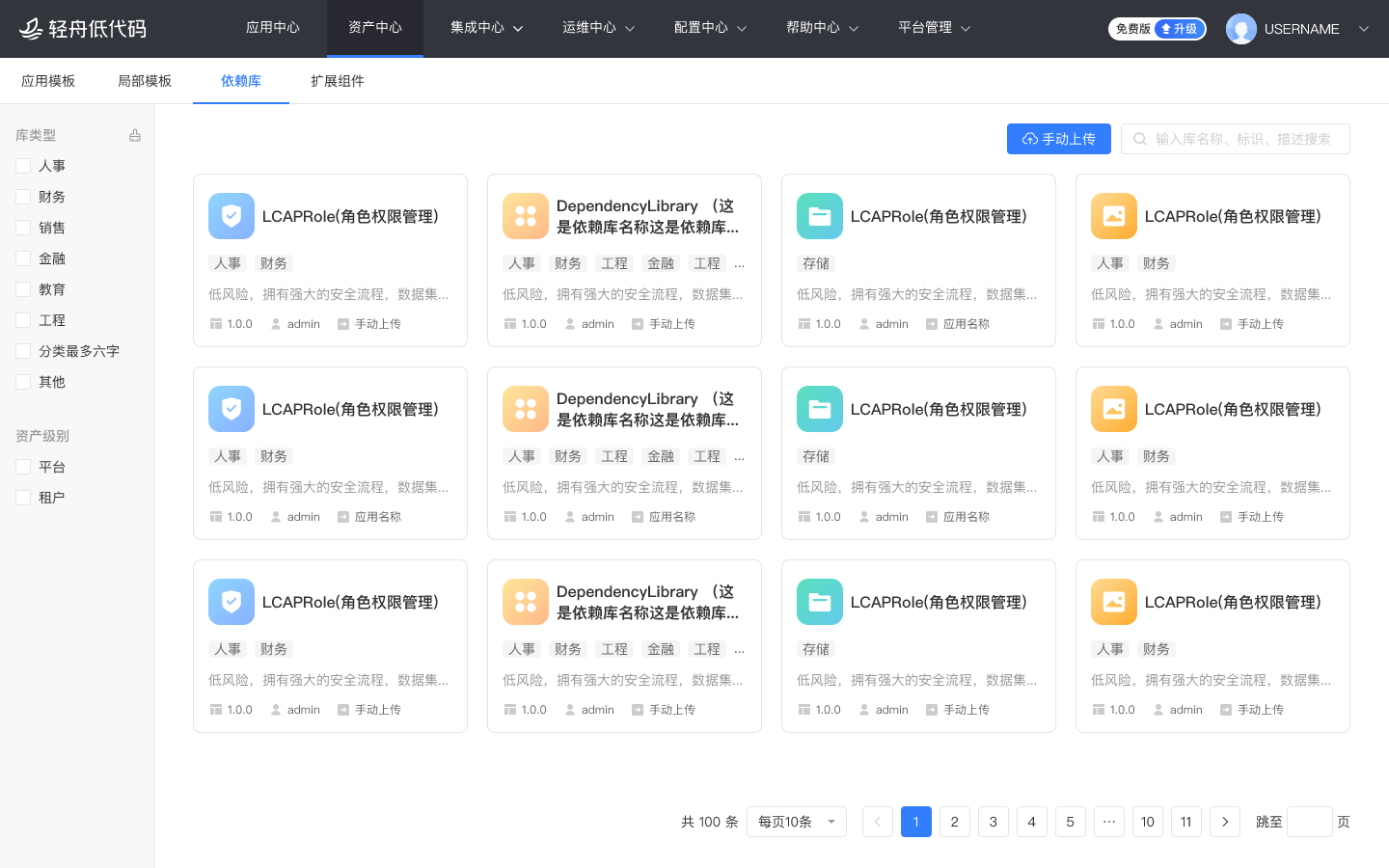Click the tag overflow ellipsis in top DependencyLibrary card
The width and height of the screenshot is (1389, 868).
tap(740, 263)
